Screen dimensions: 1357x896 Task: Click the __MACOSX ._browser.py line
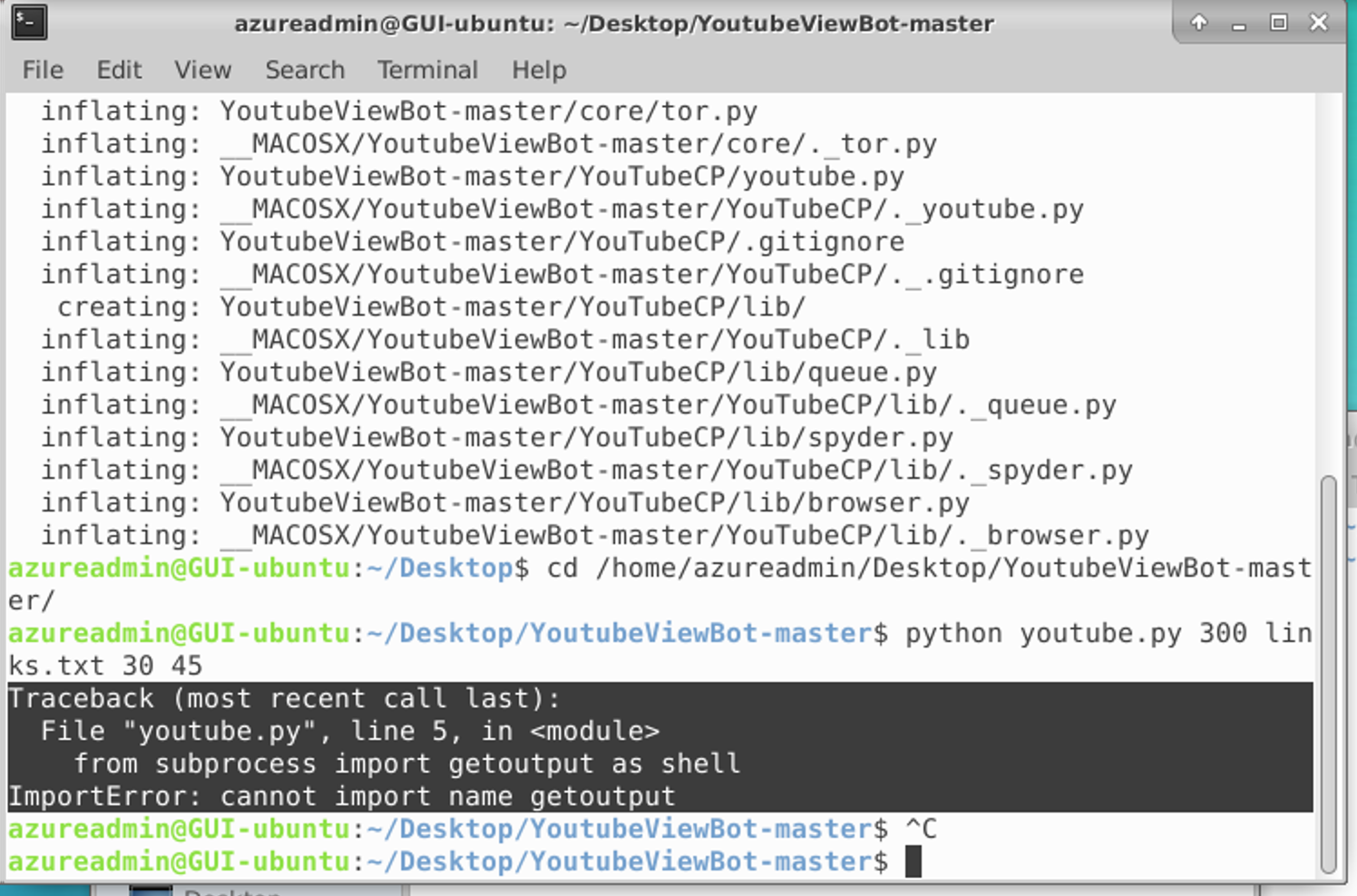[595, 535]
